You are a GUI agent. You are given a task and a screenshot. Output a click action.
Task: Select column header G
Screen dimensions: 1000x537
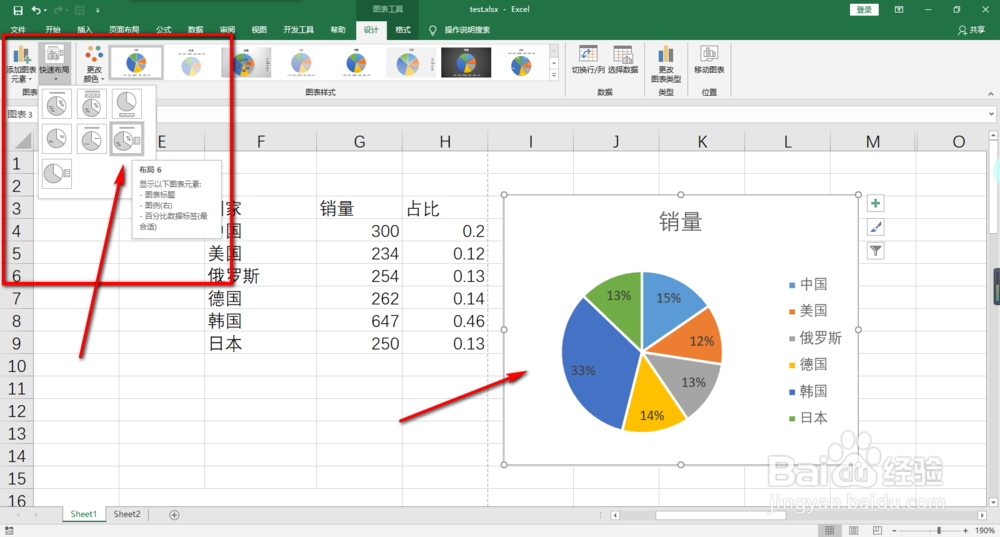point(359,142)
